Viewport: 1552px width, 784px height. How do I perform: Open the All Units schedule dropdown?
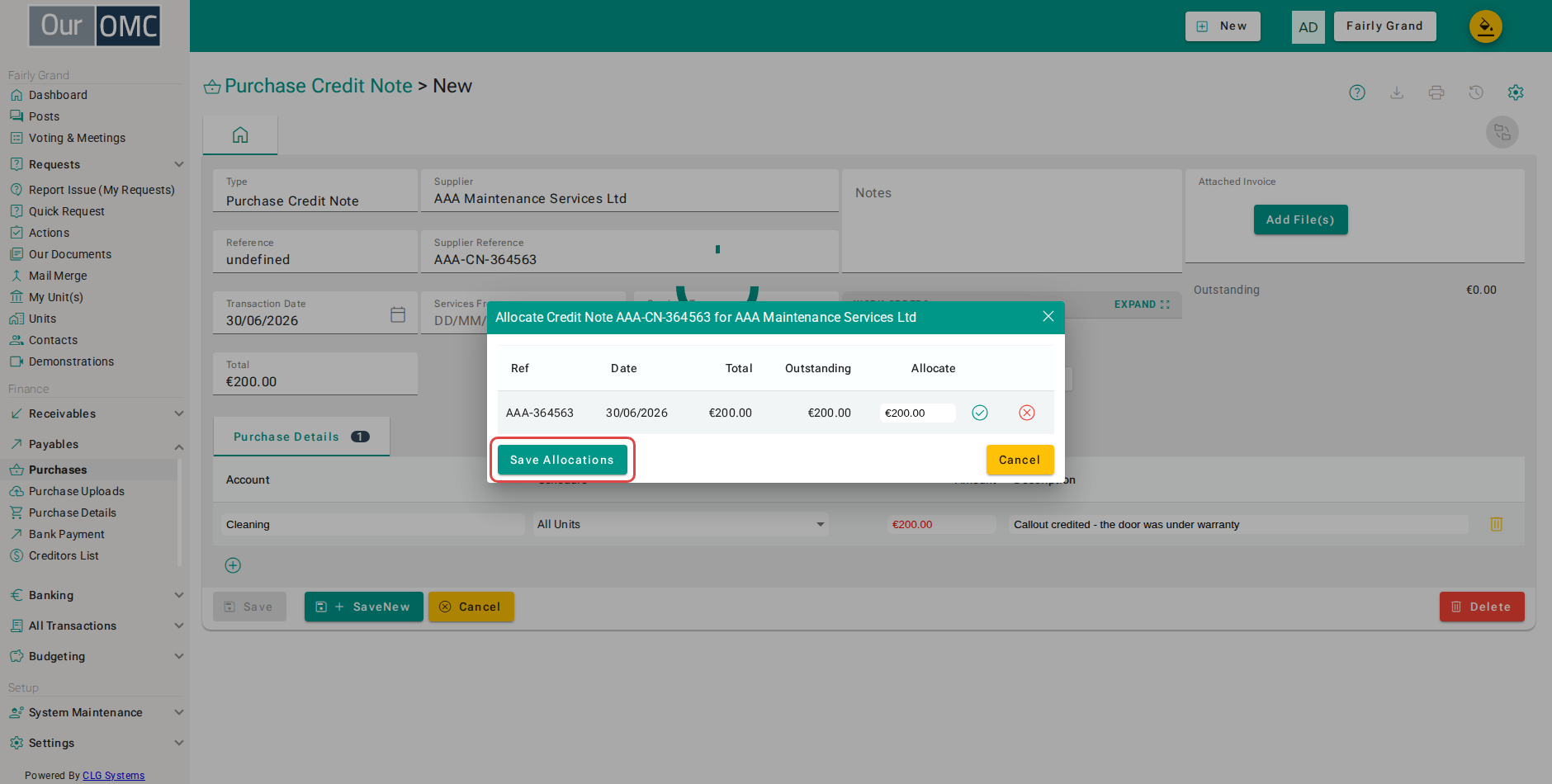(x=680, y=524)
